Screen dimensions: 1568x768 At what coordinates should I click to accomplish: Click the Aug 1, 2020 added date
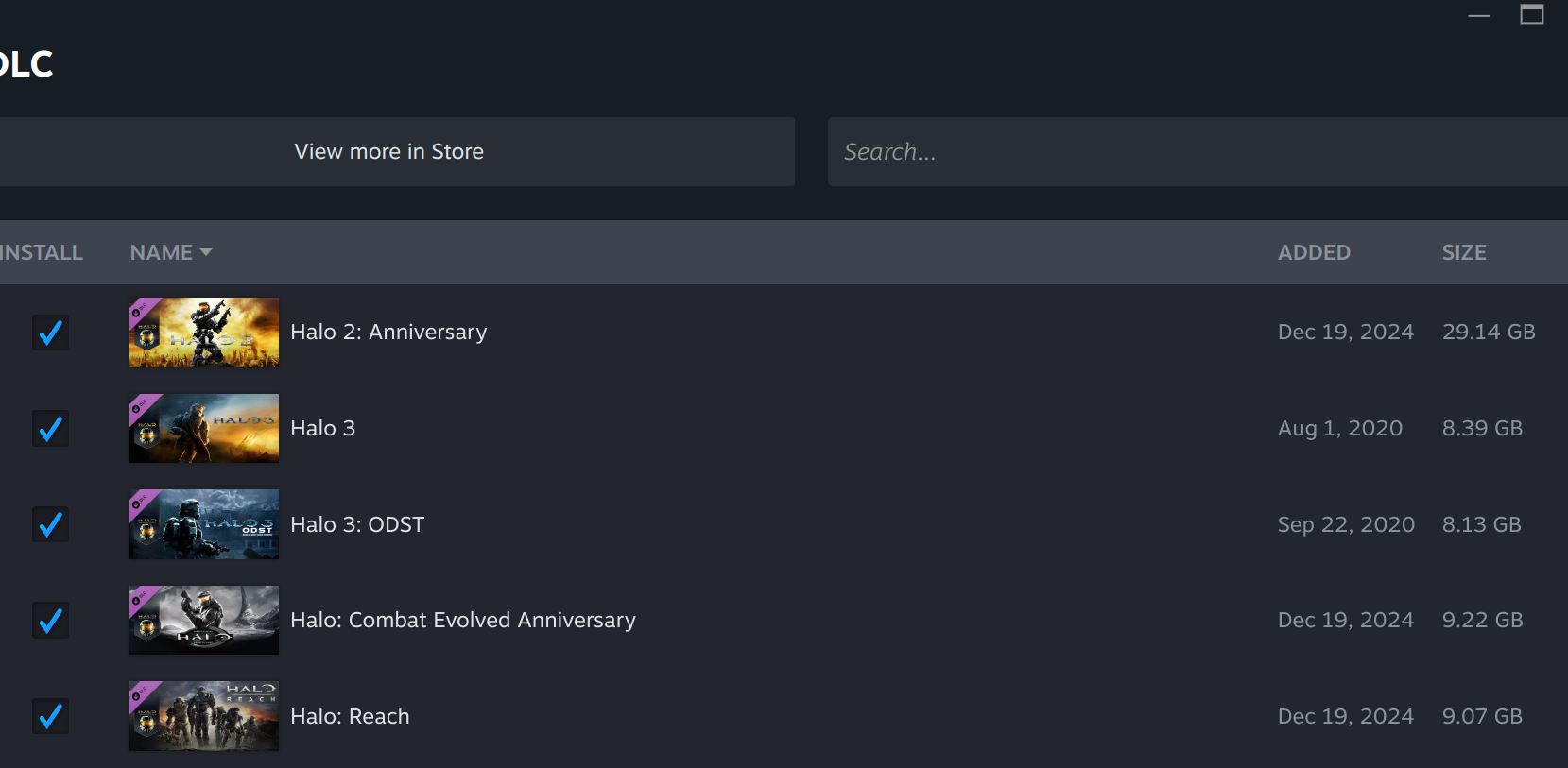click(1340, 429)
